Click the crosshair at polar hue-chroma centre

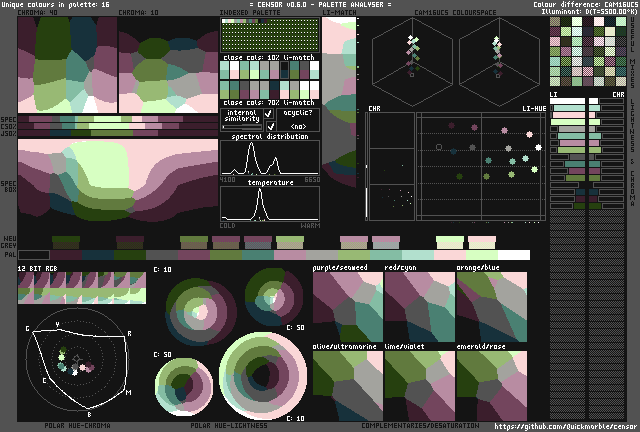coord(77,359)
